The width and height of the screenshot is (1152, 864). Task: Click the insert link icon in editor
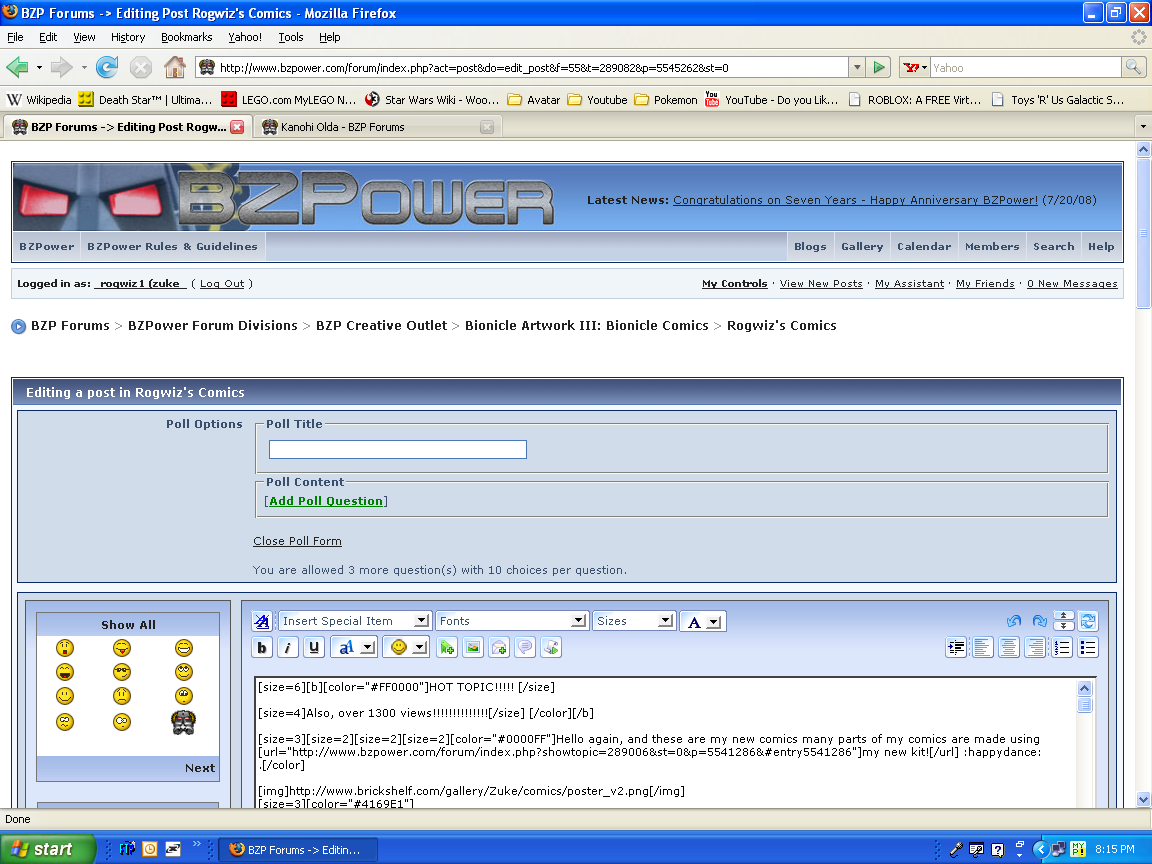pyautogui.click(x=447, y=647)
